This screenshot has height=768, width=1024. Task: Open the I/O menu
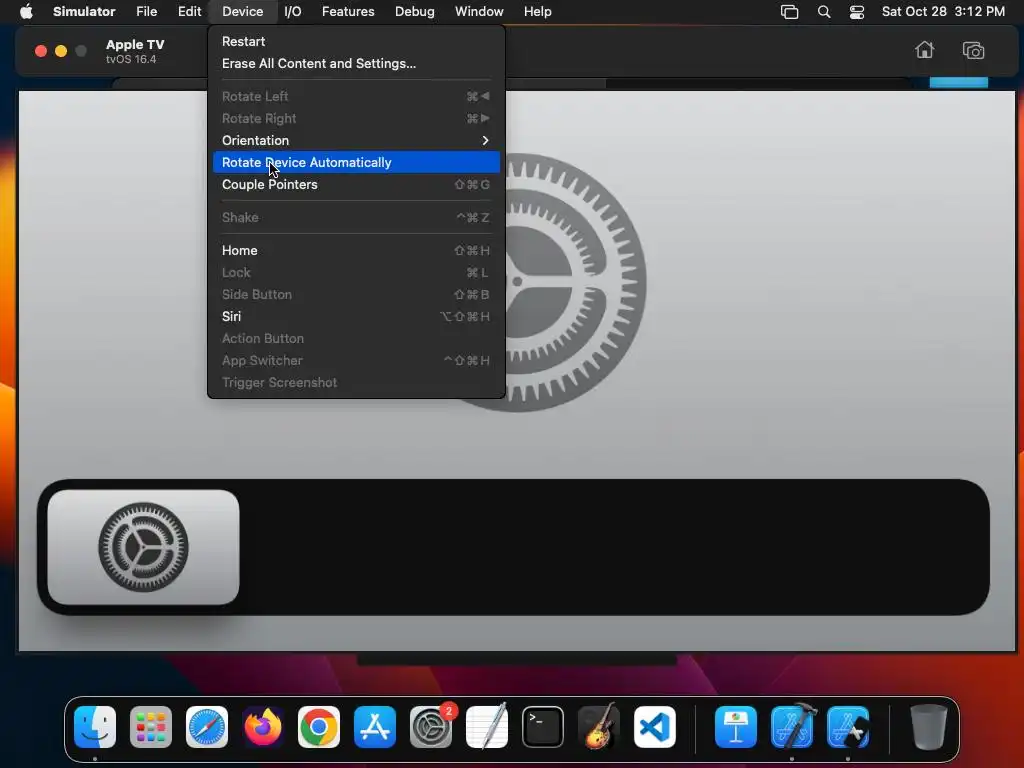pos(293,11)
